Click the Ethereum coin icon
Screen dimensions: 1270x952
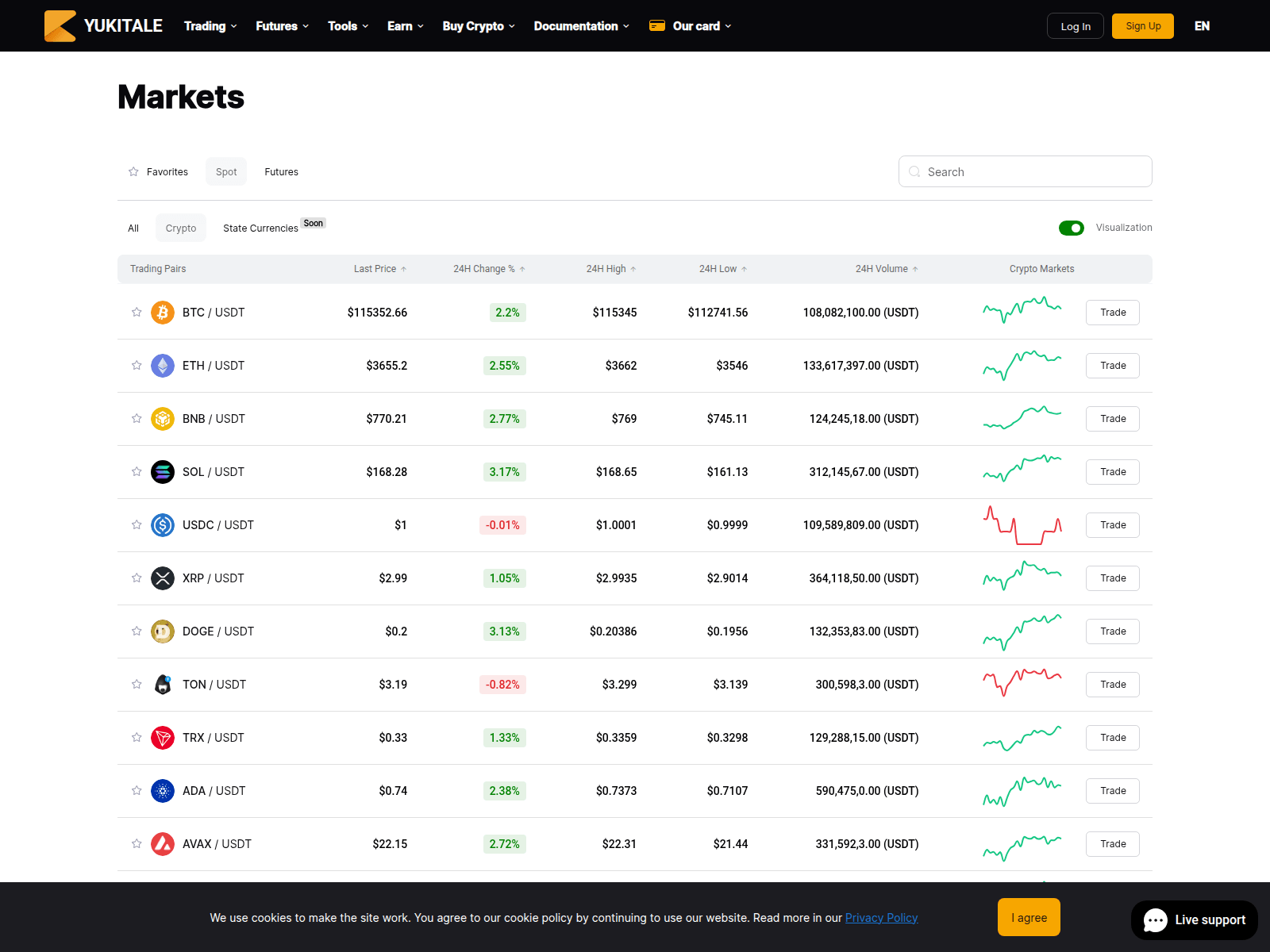[163, 366]
